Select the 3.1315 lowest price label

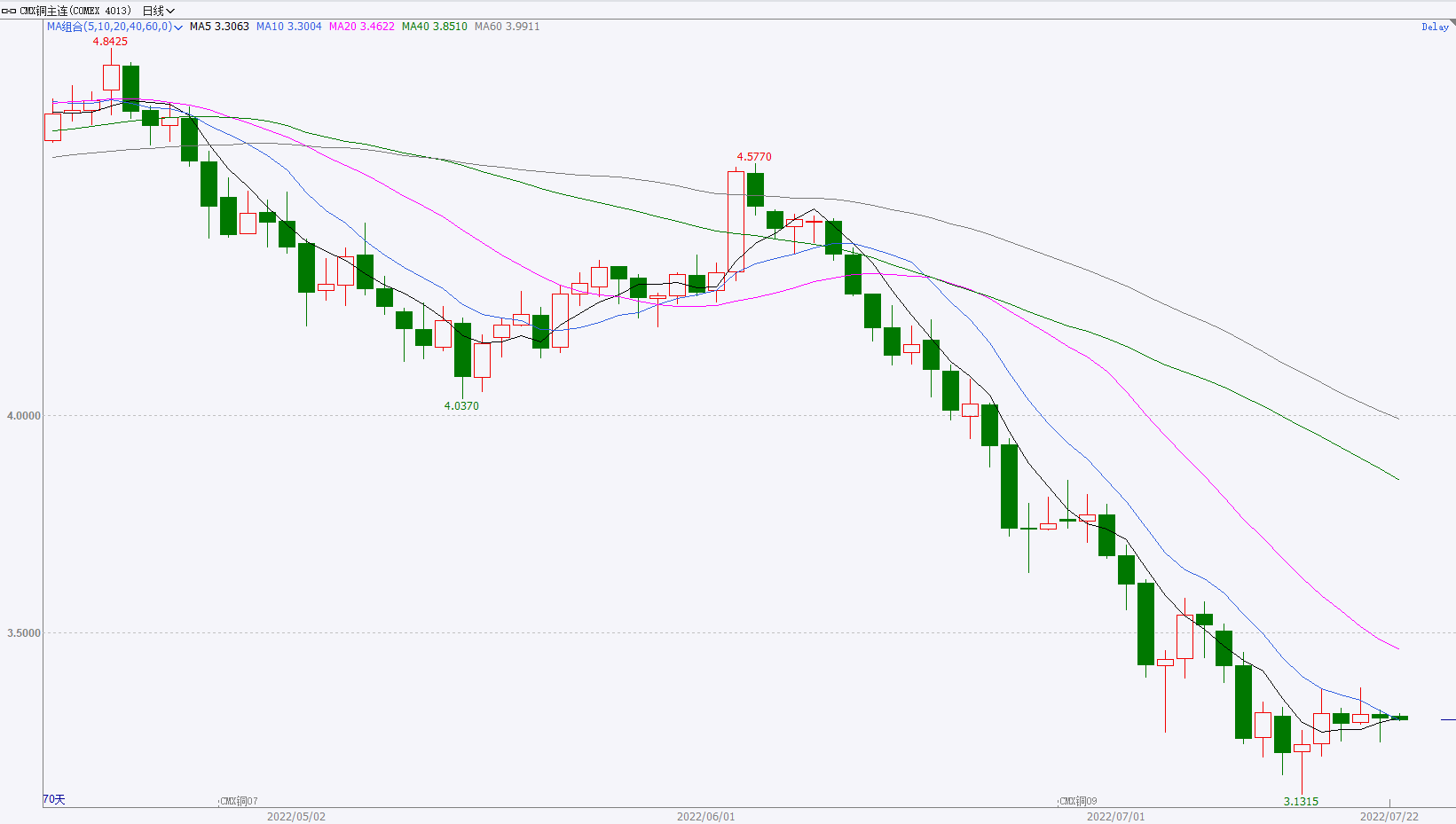(x=1301, y=802)
